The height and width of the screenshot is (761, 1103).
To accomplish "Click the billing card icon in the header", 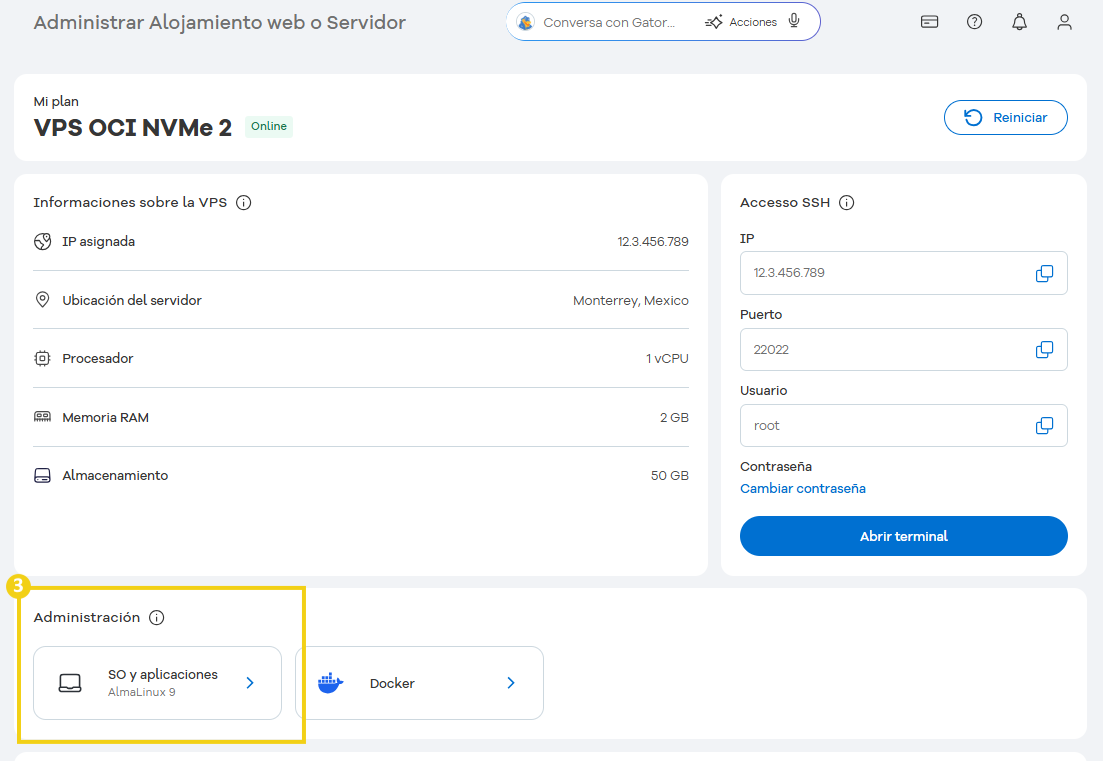I will pos(929,21).
